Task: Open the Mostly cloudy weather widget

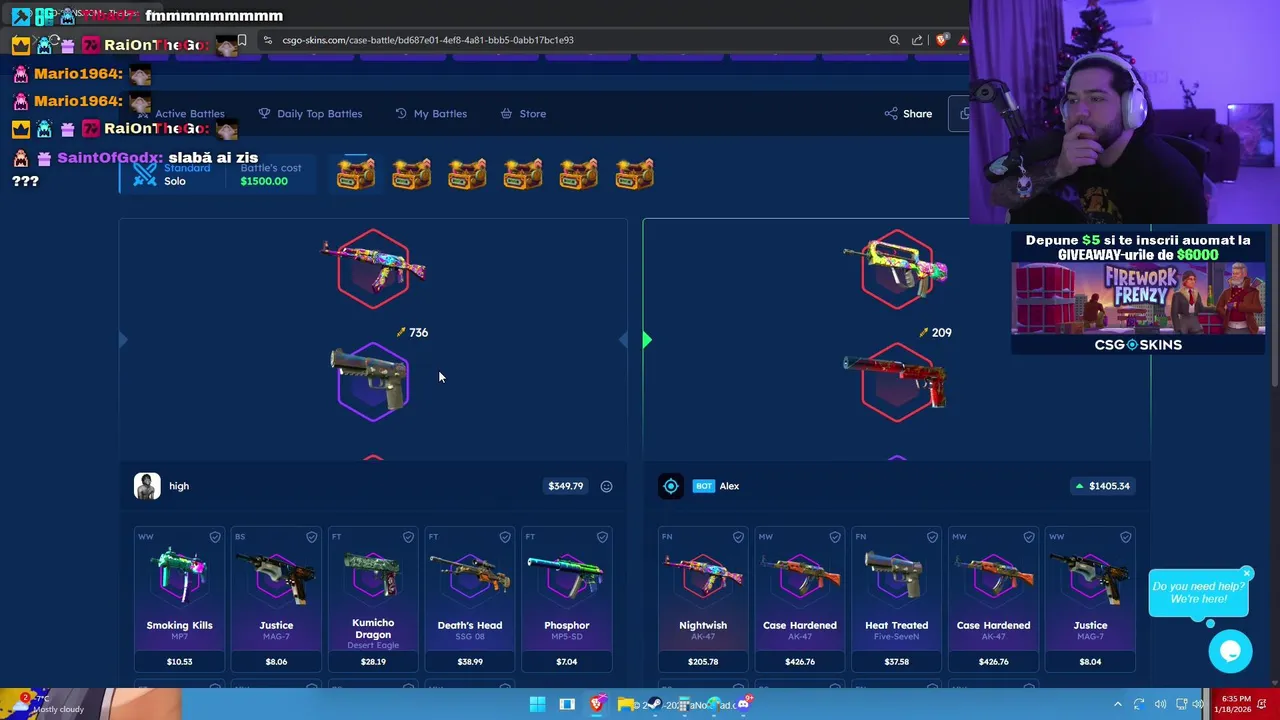Action: tap(48, 704)
